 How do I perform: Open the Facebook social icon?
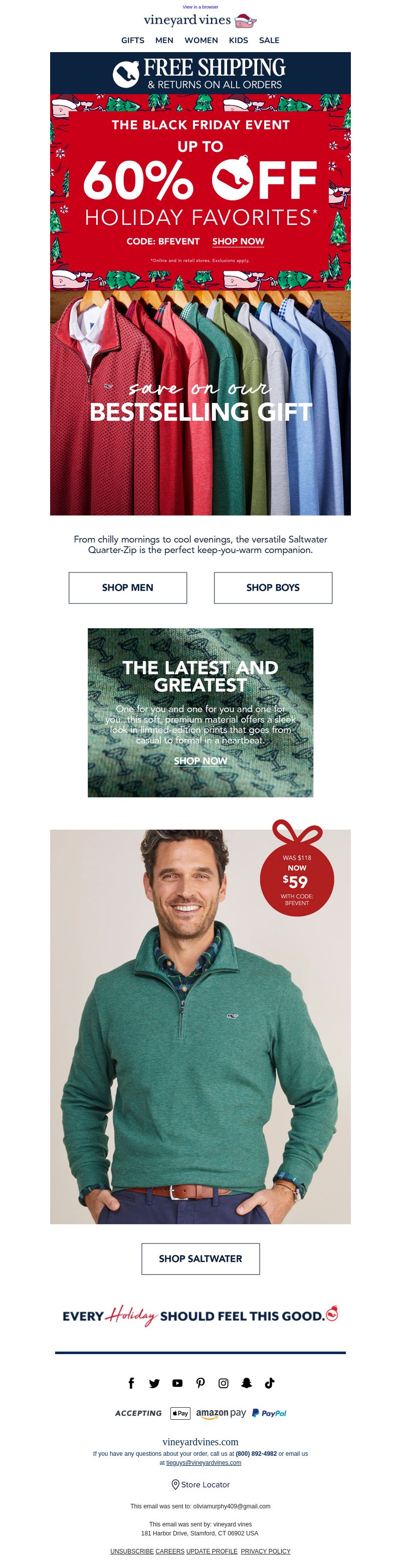tap(131, 1383)
